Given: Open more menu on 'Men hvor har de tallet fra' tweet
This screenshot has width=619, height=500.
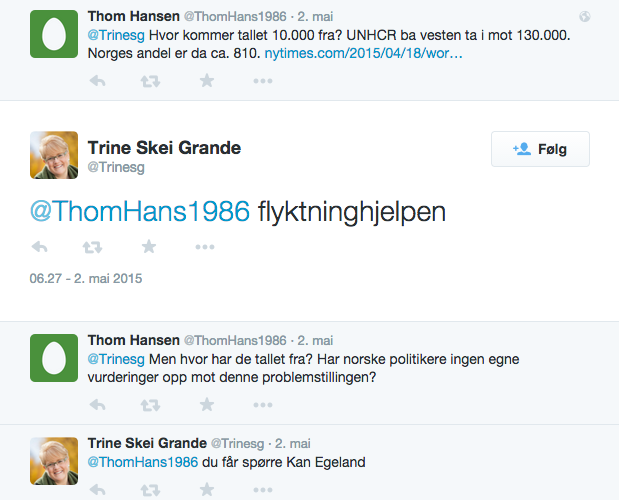Looking at the screenshot, I should (x=263, y=405).
